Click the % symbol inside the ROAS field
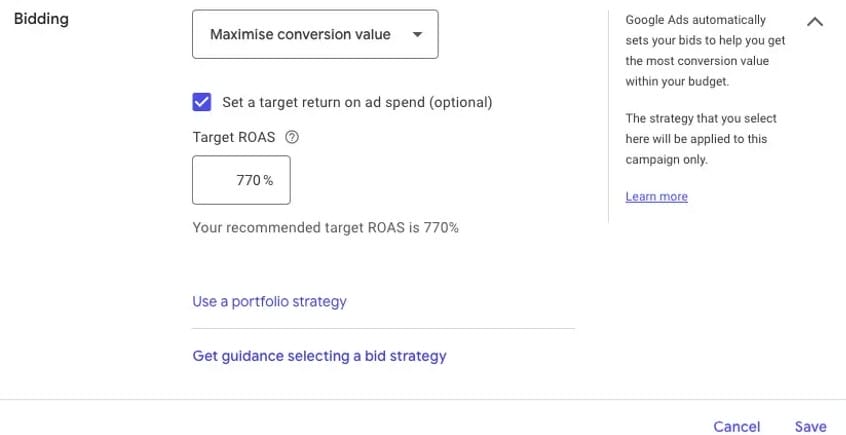The width and height of the screenshot is (846, 435). coord(269,180)
